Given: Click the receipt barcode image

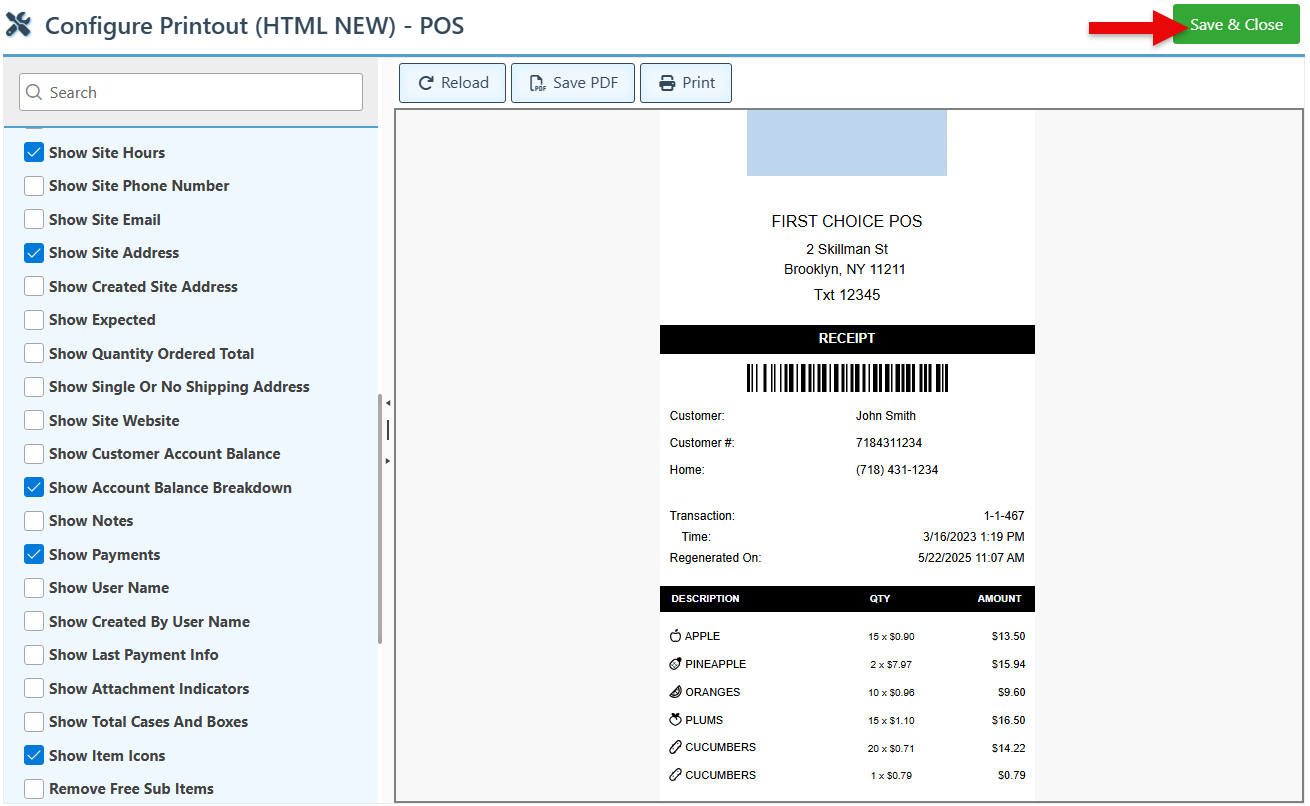Looking at the screenshot, I should [847, 378].
